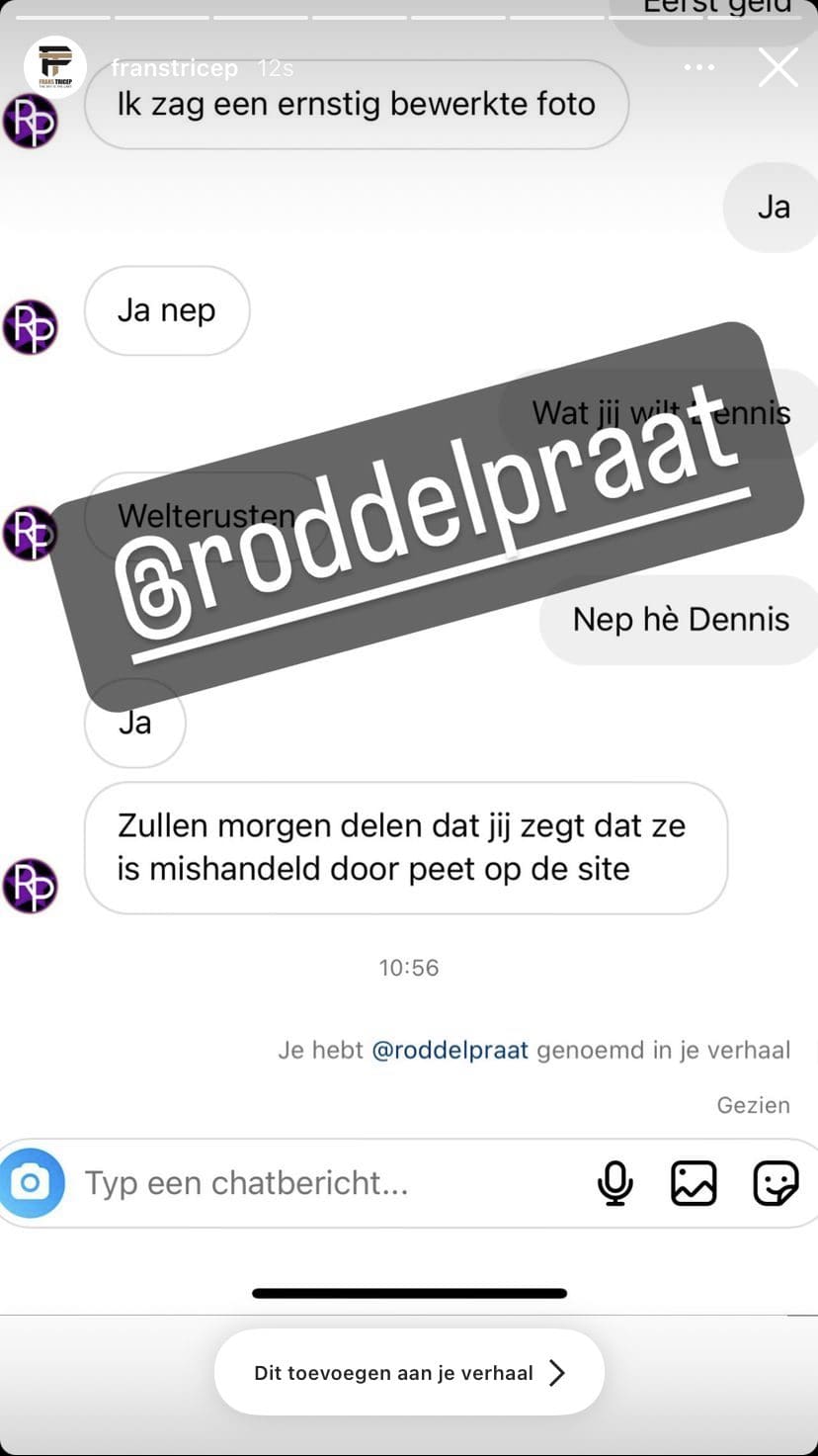Image resolution: width=818 pixels, height=1456 pixels.
Task: Tap the blue camera icon in chat bar
Action: click(32, 1182)
